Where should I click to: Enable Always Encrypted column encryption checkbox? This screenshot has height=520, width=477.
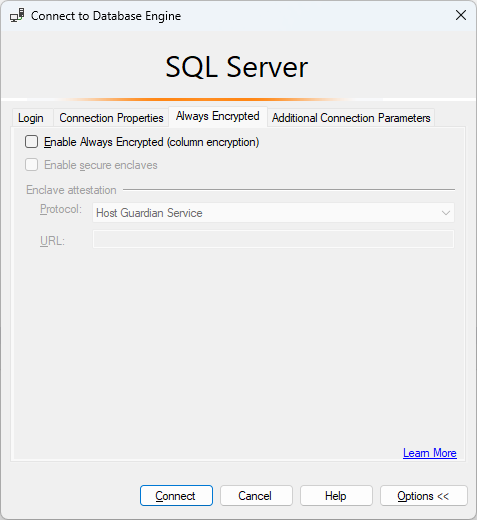[x=32, y=142]
